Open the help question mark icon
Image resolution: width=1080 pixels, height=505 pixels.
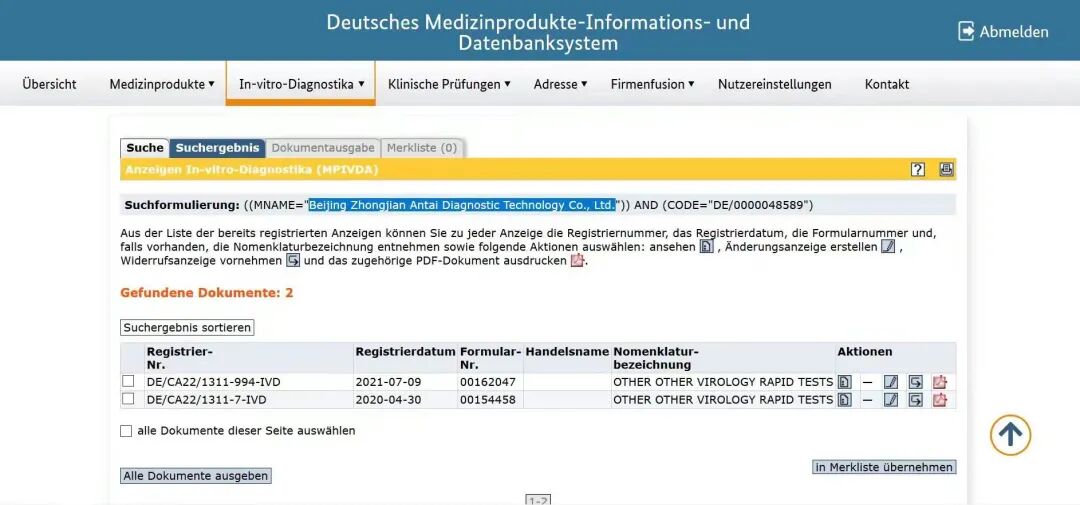[917, 169]
